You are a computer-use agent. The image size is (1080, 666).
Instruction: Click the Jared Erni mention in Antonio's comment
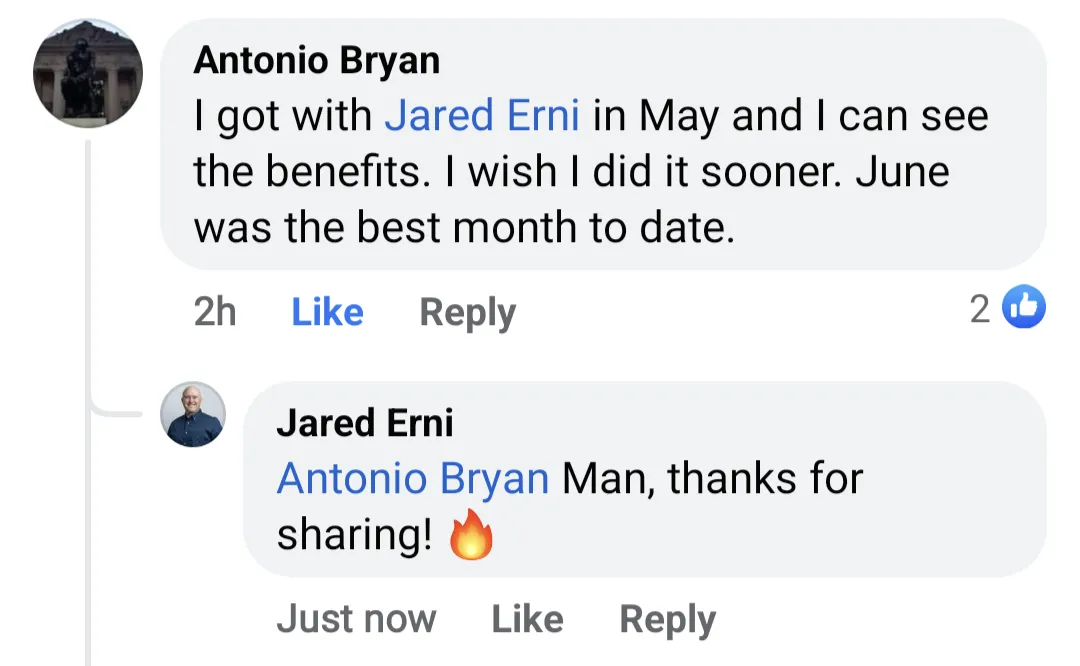point(482,117)
